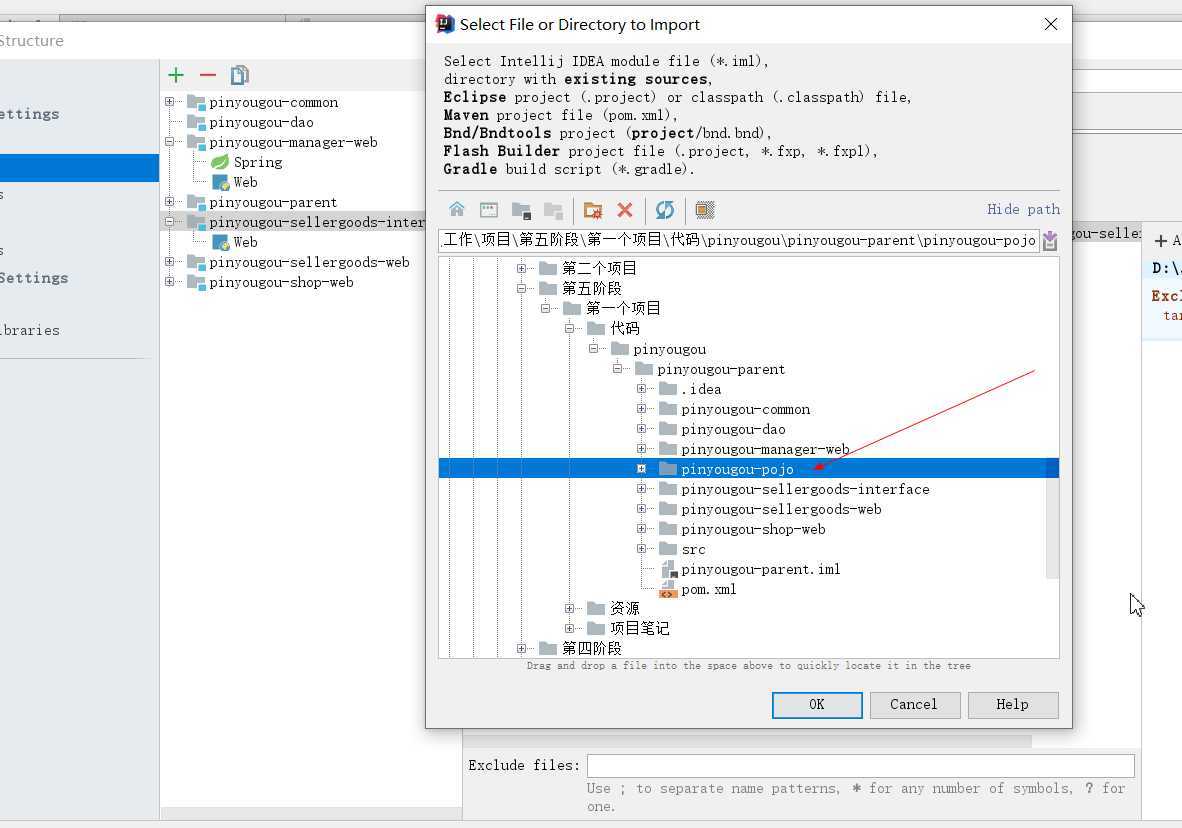Collapse the 第五阶段 folder
The height and width of the screenshot is (828, 1182).
521,288
